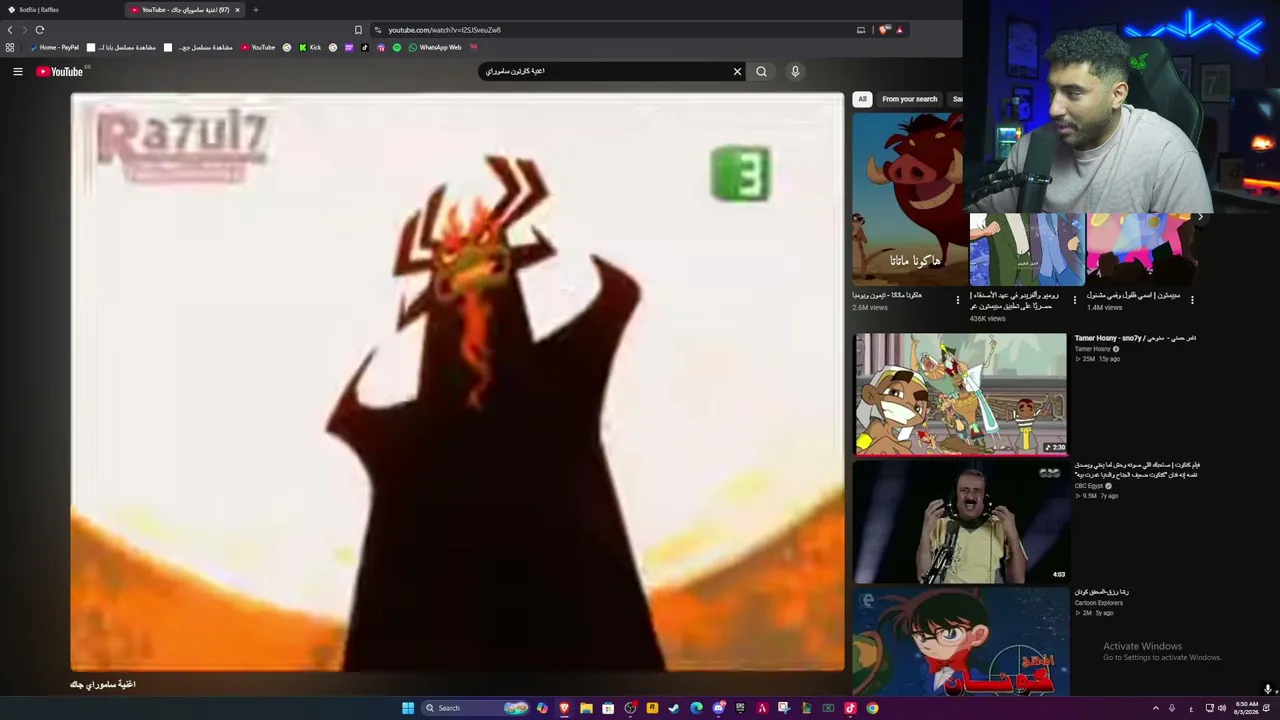Image resolution: width=1280 pixels, height=720 pixels.
Task: Bookmark this page from the address bar
Action: coord(358,30)
